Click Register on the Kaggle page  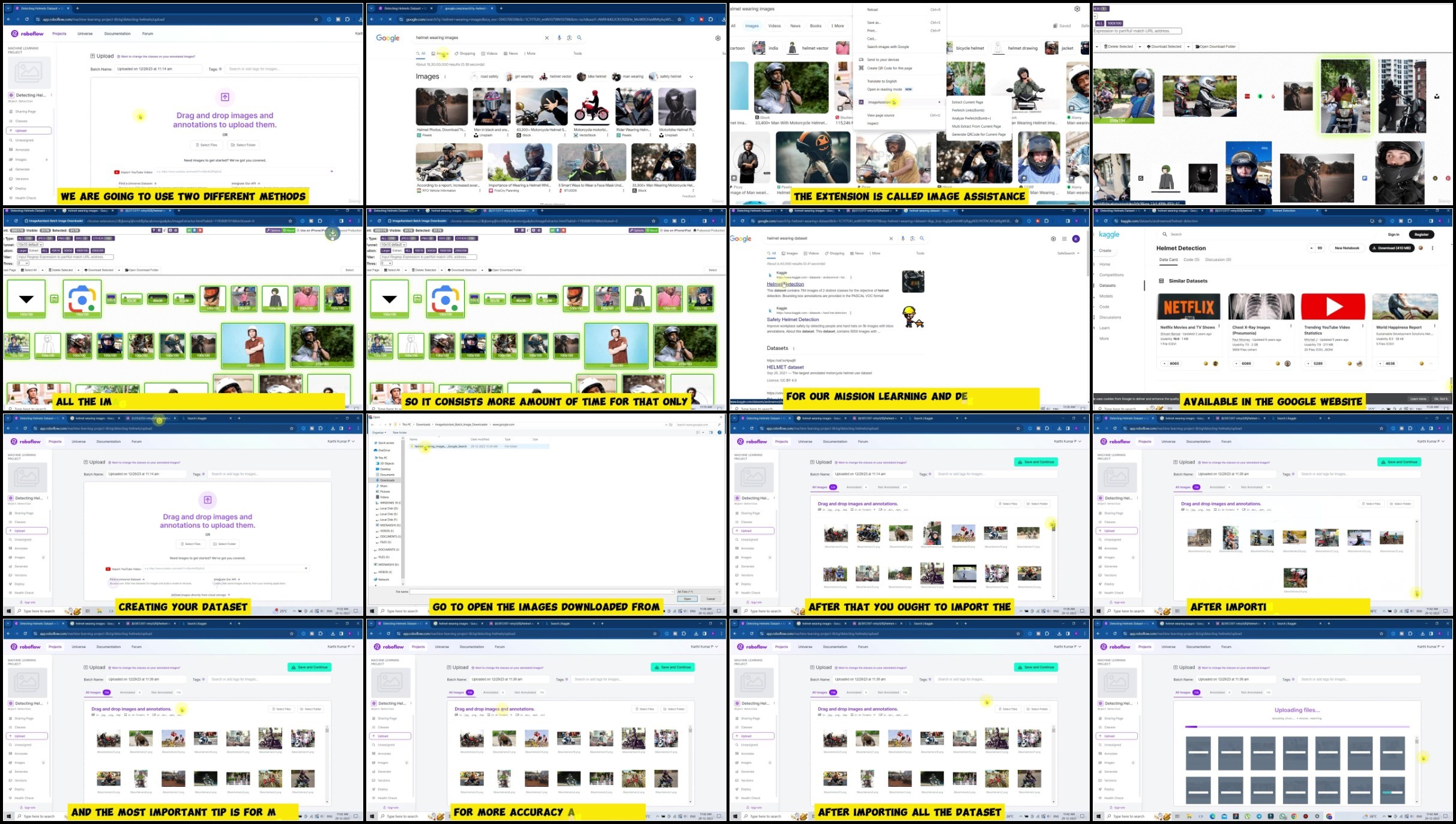pyautogui.click(x=1421, y=235)
